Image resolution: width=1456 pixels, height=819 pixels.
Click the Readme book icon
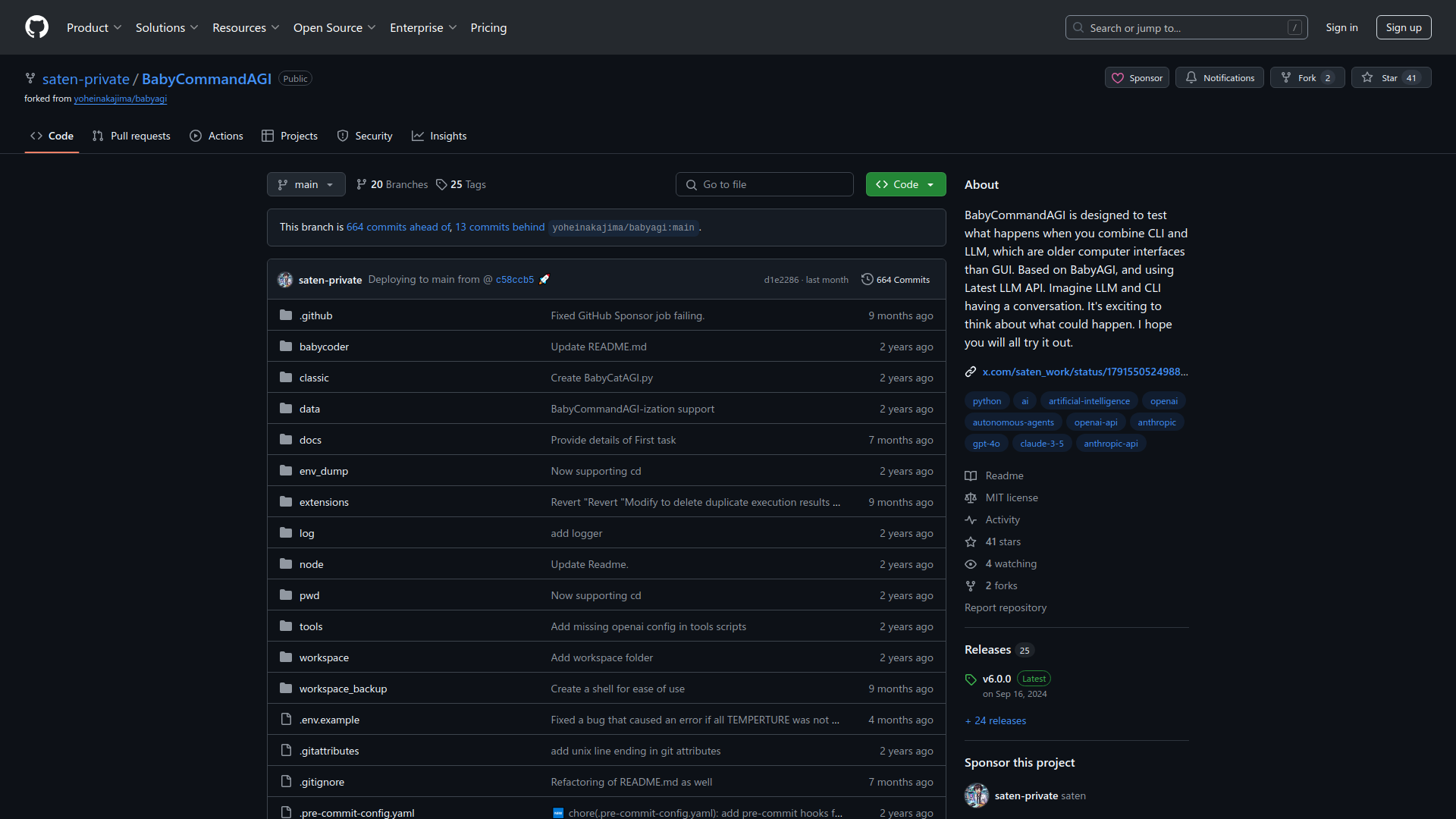click(x=971, y=475)
